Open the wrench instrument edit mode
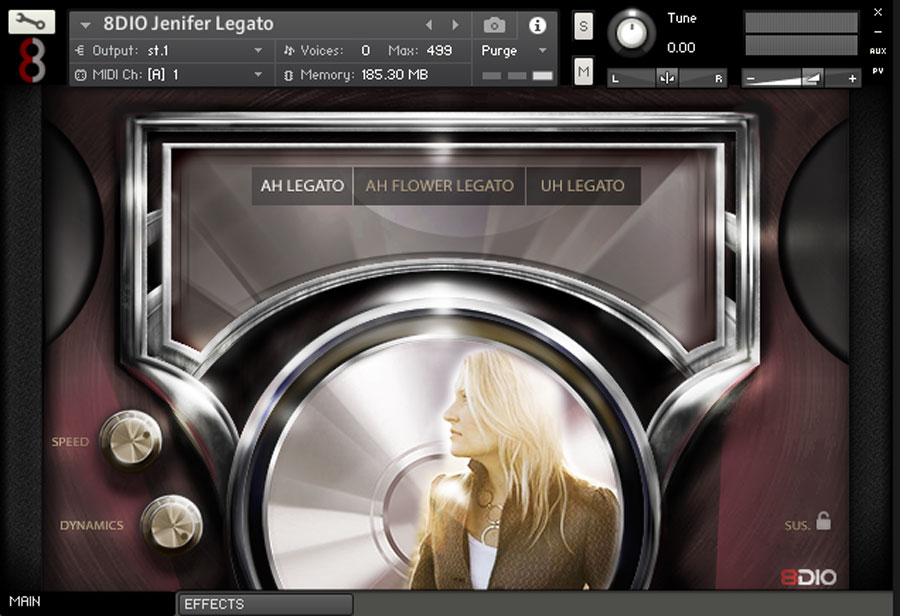This screenshot has width=900, height=616. coord(32,22)
